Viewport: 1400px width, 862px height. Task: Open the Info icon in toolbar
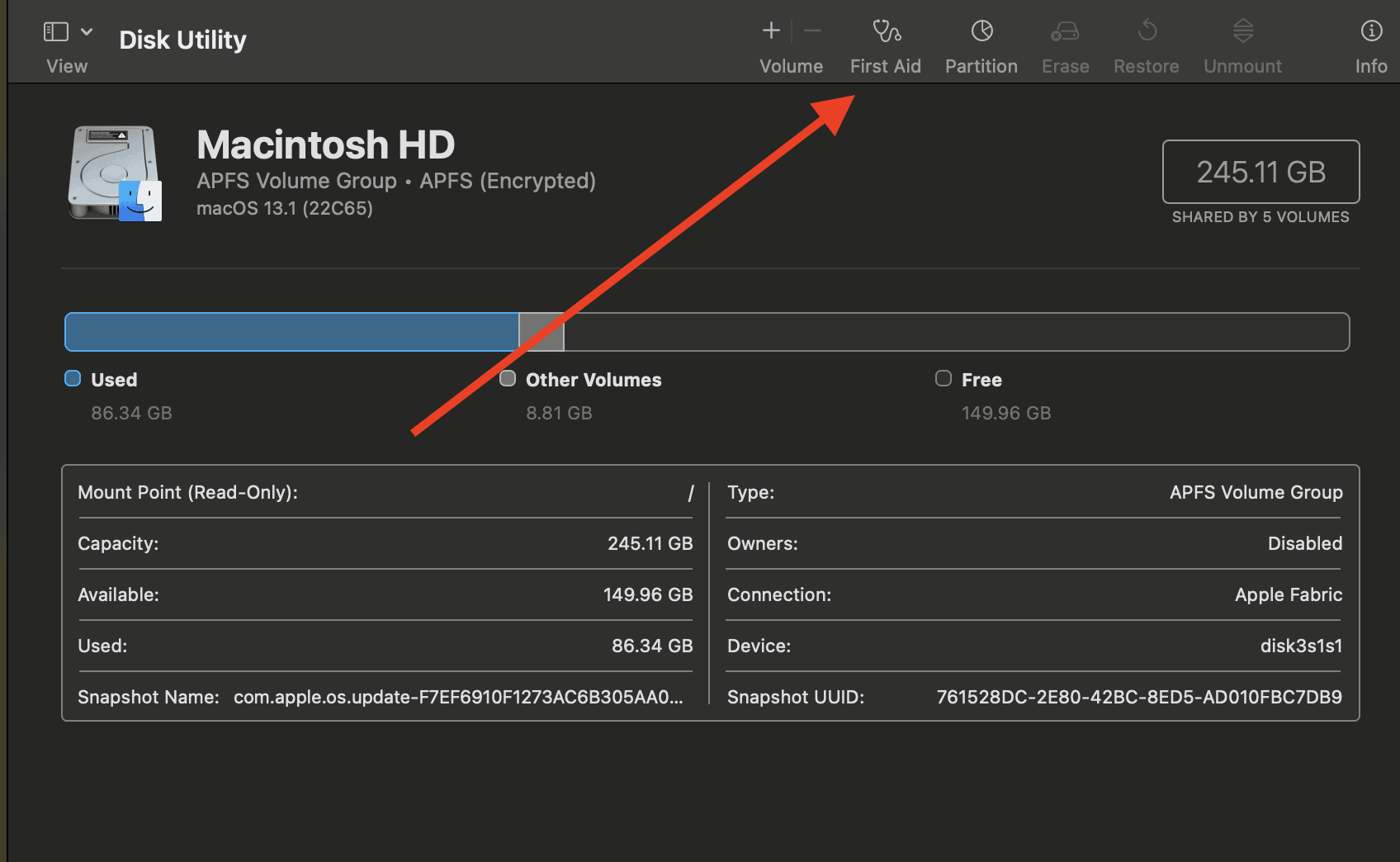tap(1371, 31)
